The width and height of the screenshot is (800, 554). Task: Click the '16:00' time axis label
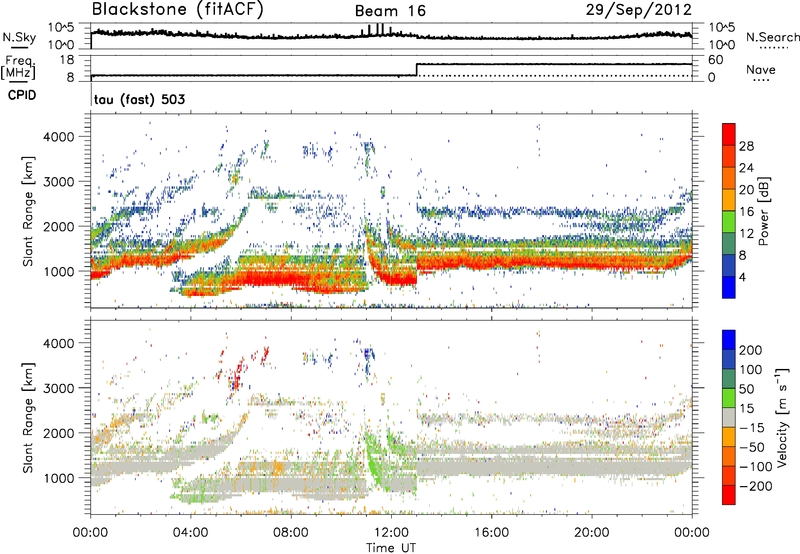coord(491,533)
